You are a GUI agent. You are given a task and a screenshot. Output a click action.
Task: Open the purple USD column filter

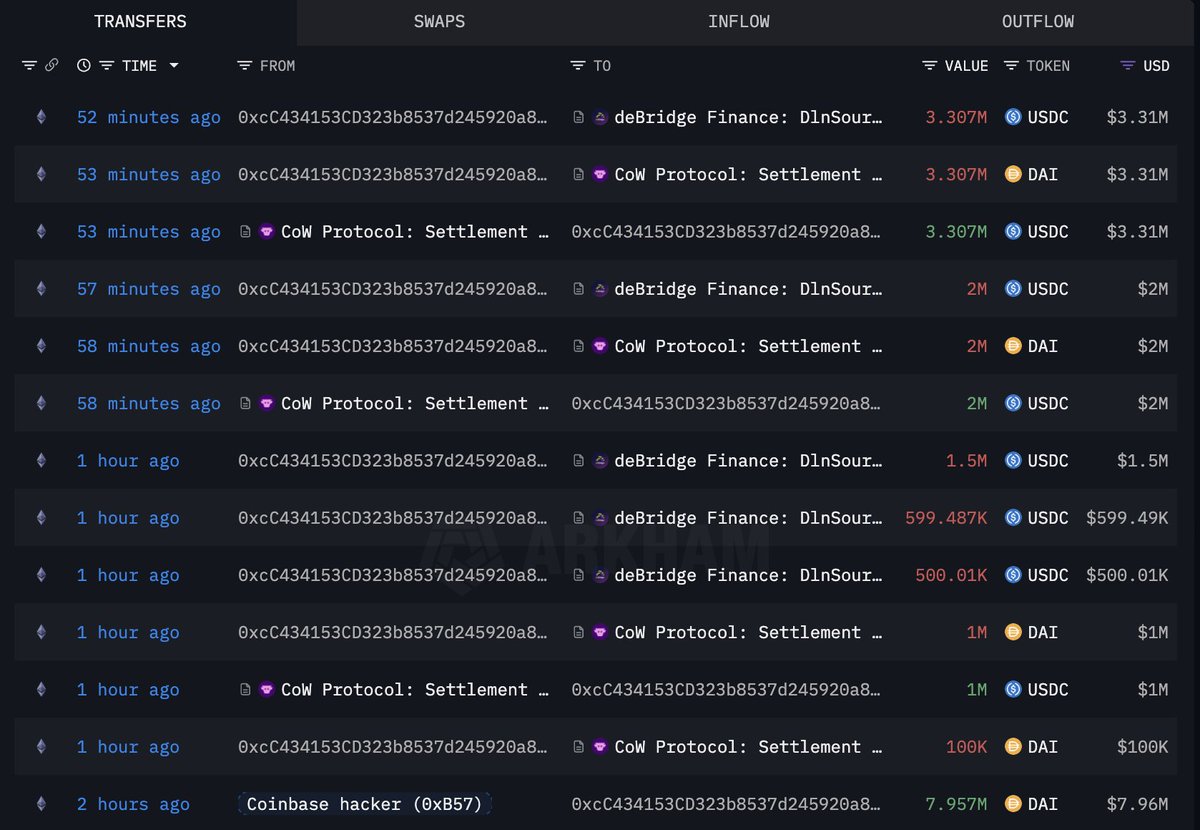click(x=1128, y=66)
